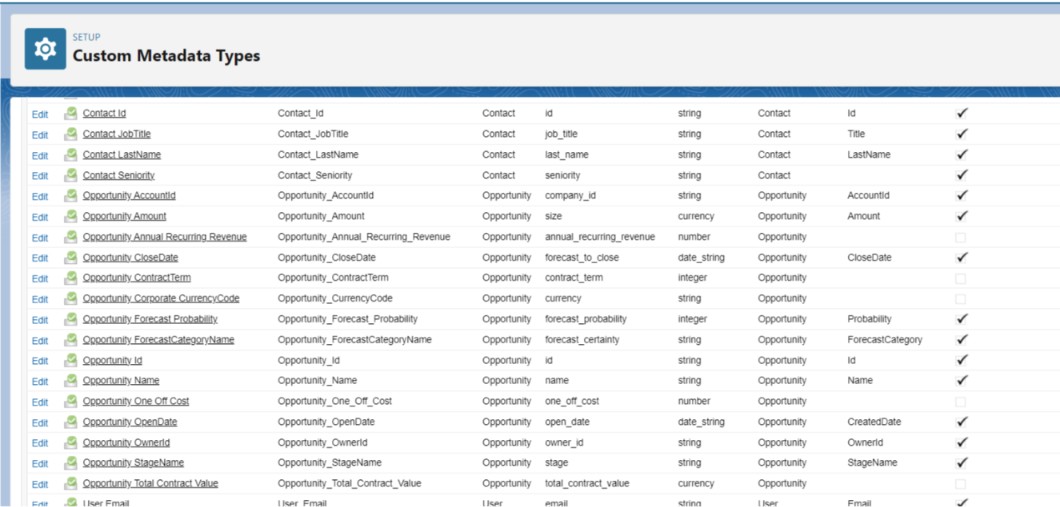Image resolution: width=1060 pixels, height=507 pixels.
Task: Click the record icon beside Opportunity StageName
Action: [71, 462]
